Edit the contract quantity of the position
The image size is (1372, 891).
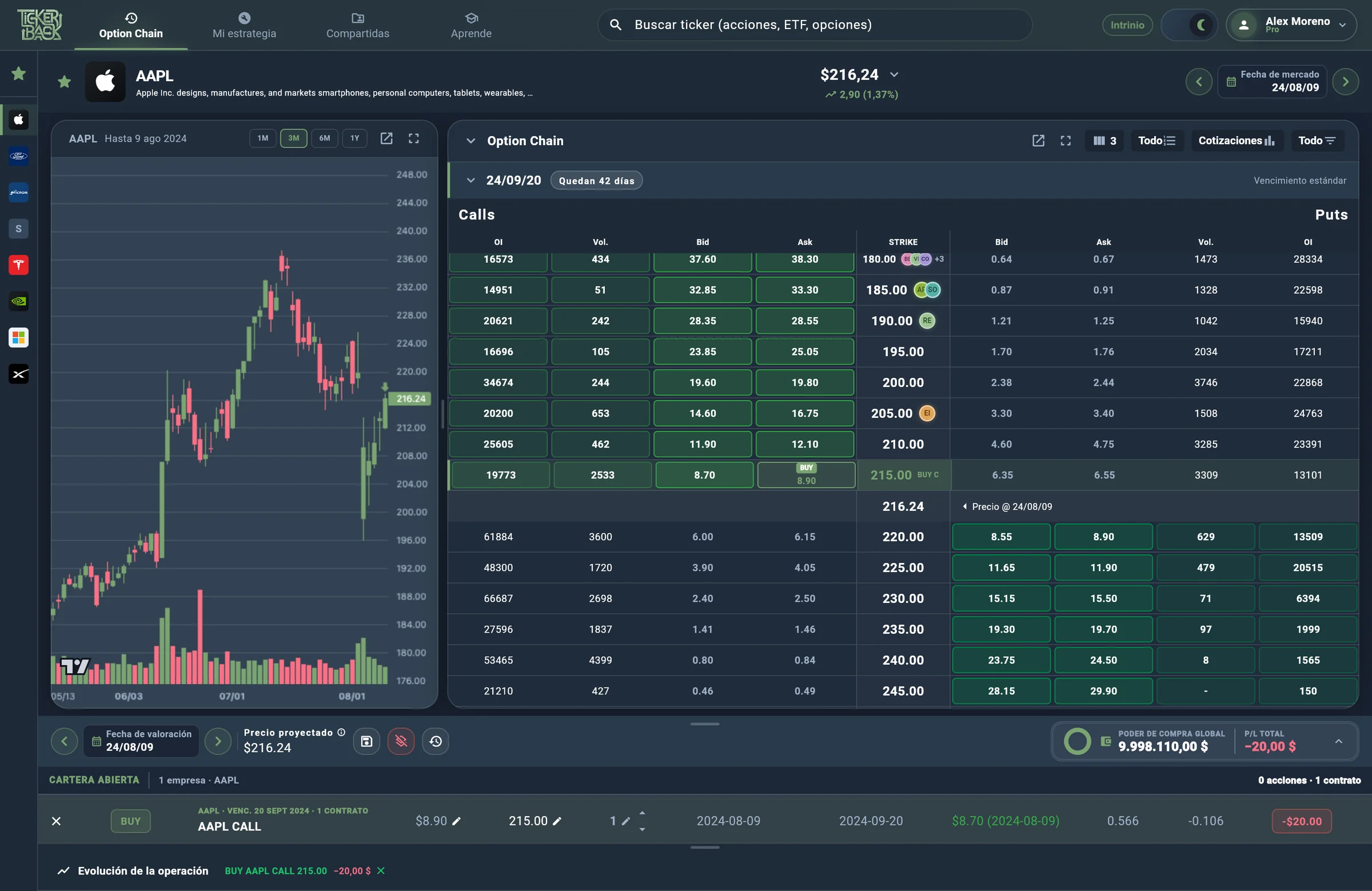(625, 821)
